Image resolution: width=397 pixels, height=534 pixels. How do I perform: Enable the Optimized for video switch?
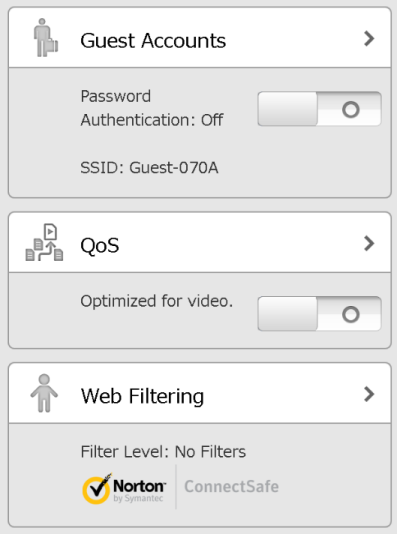(319, 314)
